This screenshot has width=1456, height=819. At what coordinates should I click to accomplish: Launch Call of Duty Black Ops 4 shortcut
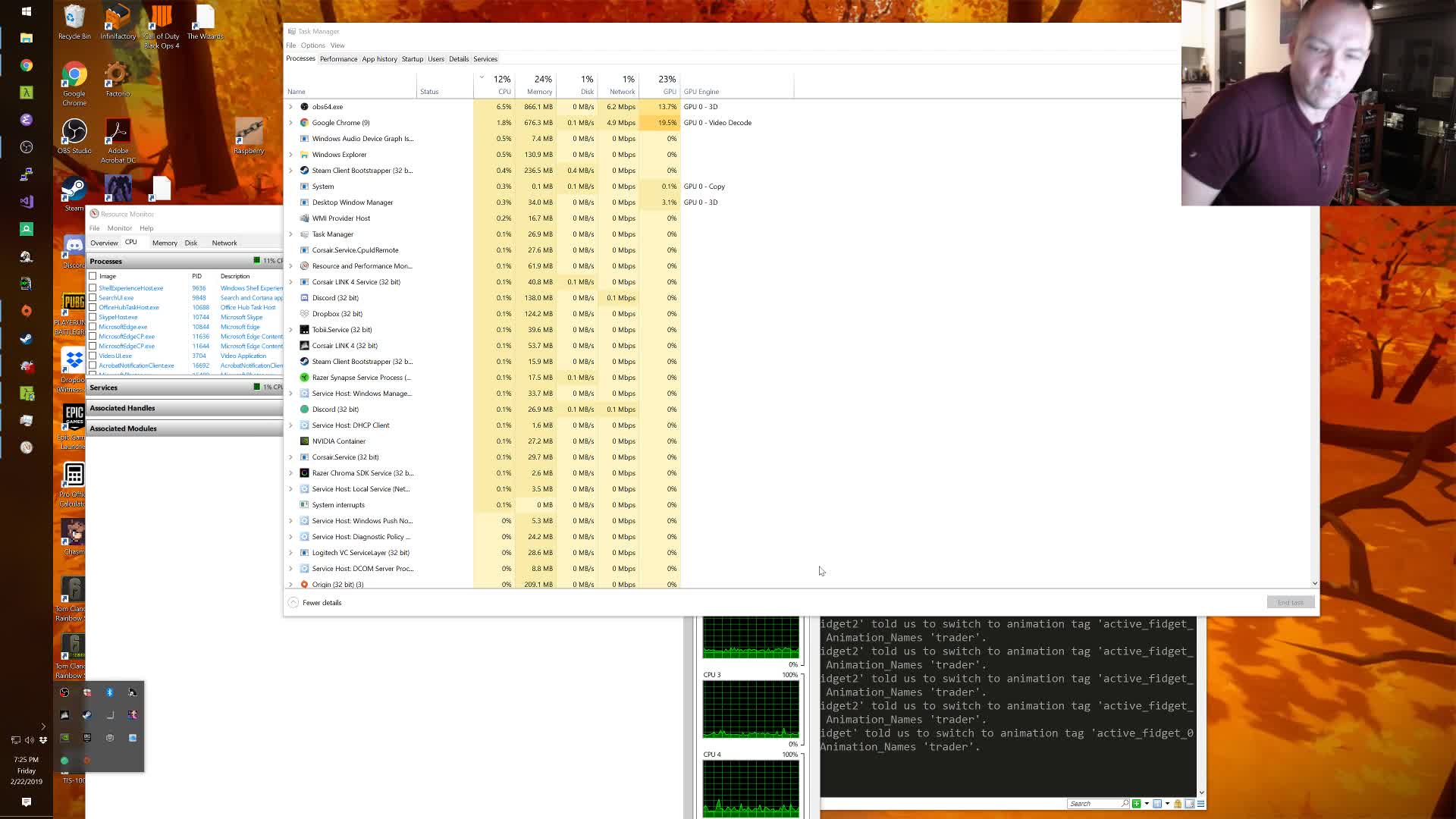[162, 27]
